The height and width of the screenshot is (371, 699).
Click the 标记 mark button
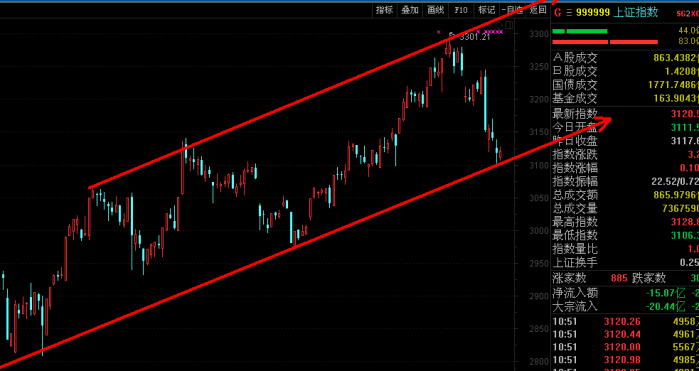point(486,10)
